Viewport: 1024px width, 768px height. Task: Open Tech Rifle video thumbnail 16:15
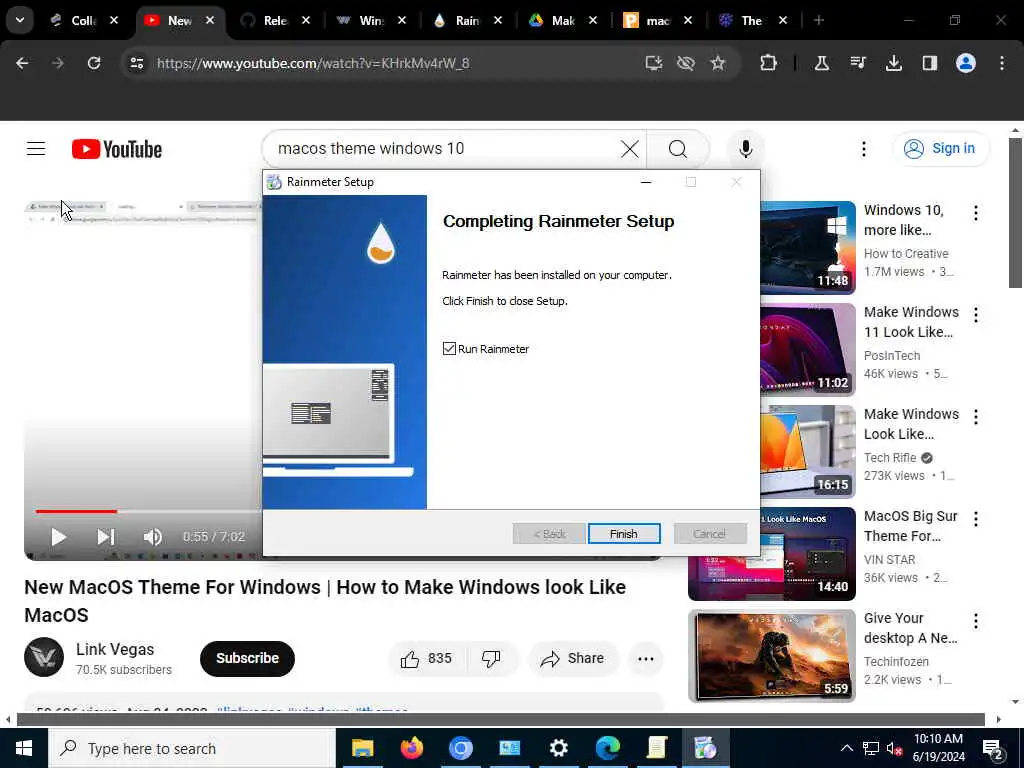tap(808, 451)
